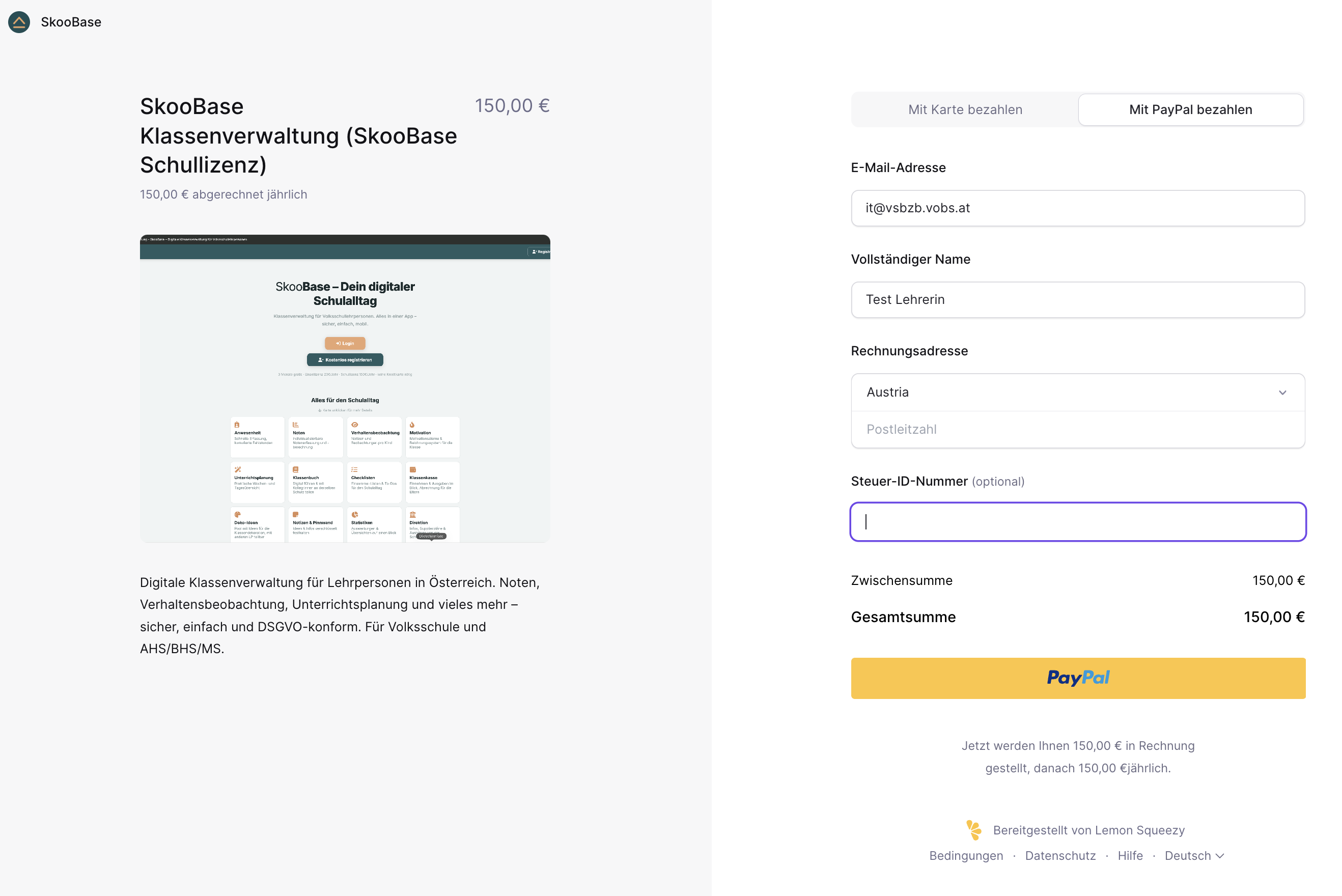
Task: Click the SkooBase store name header
Action: coord(71,22)
